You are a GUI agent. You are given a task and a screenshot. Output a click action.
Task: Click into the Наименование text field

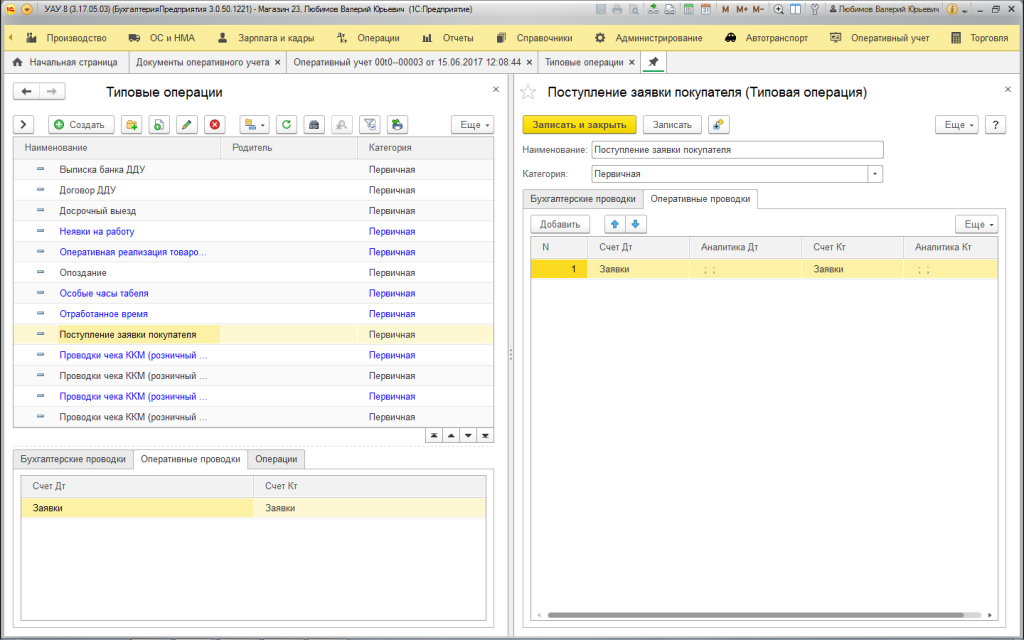tap(737, 150)
